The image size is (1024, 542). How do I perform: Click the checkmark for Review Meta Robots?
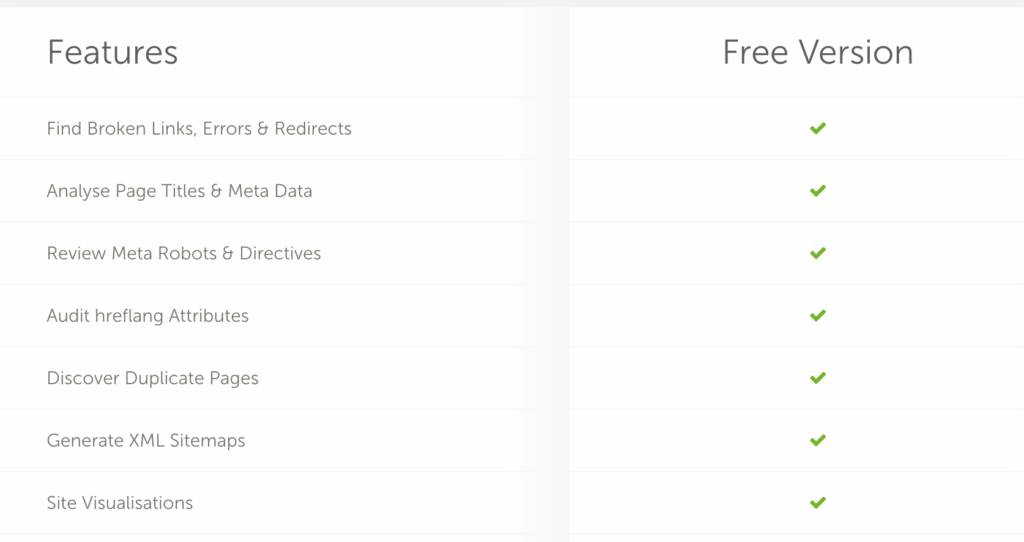(818, 253)
